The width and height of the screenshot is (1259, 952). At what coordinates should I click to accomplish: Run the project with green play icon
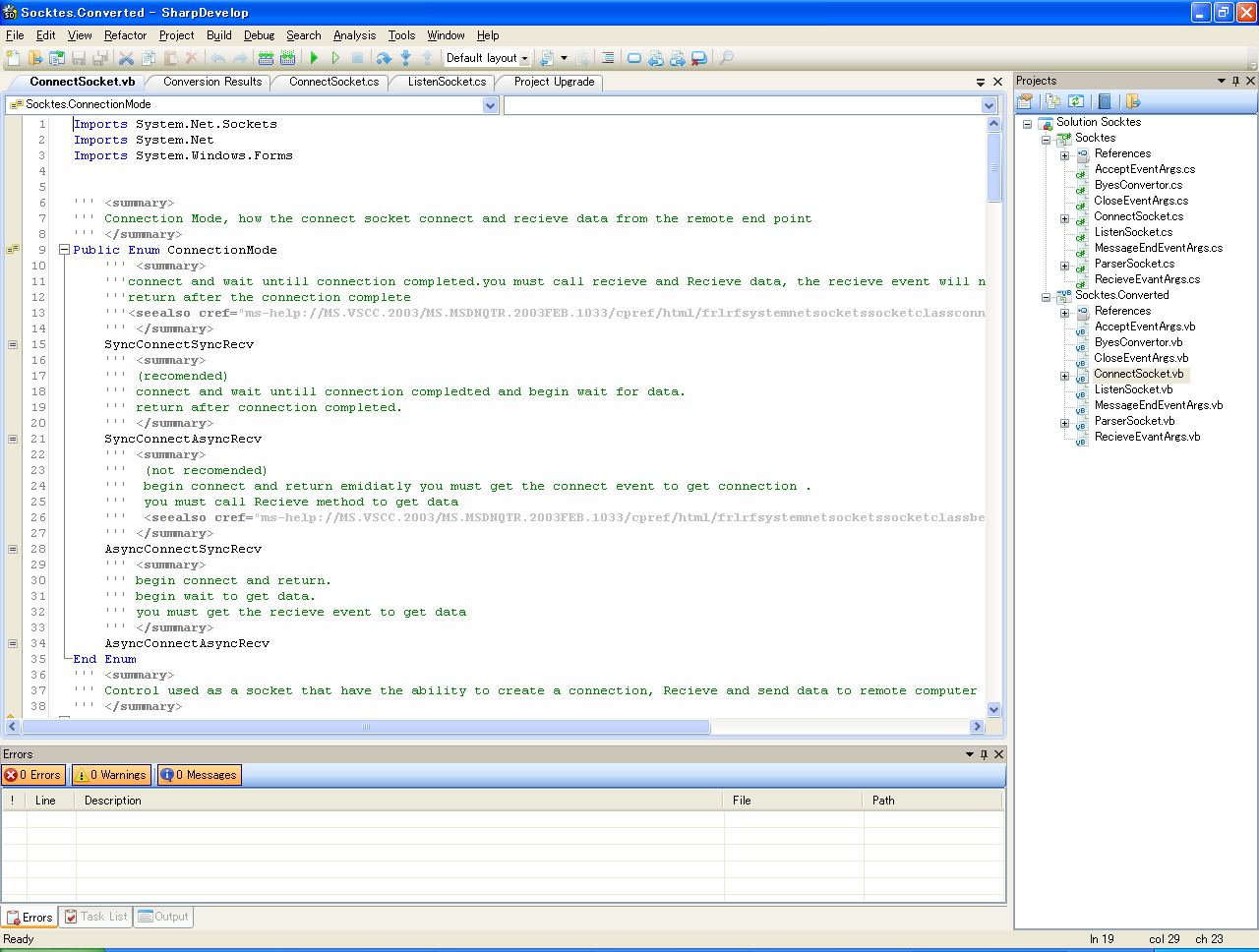(315, 59)
